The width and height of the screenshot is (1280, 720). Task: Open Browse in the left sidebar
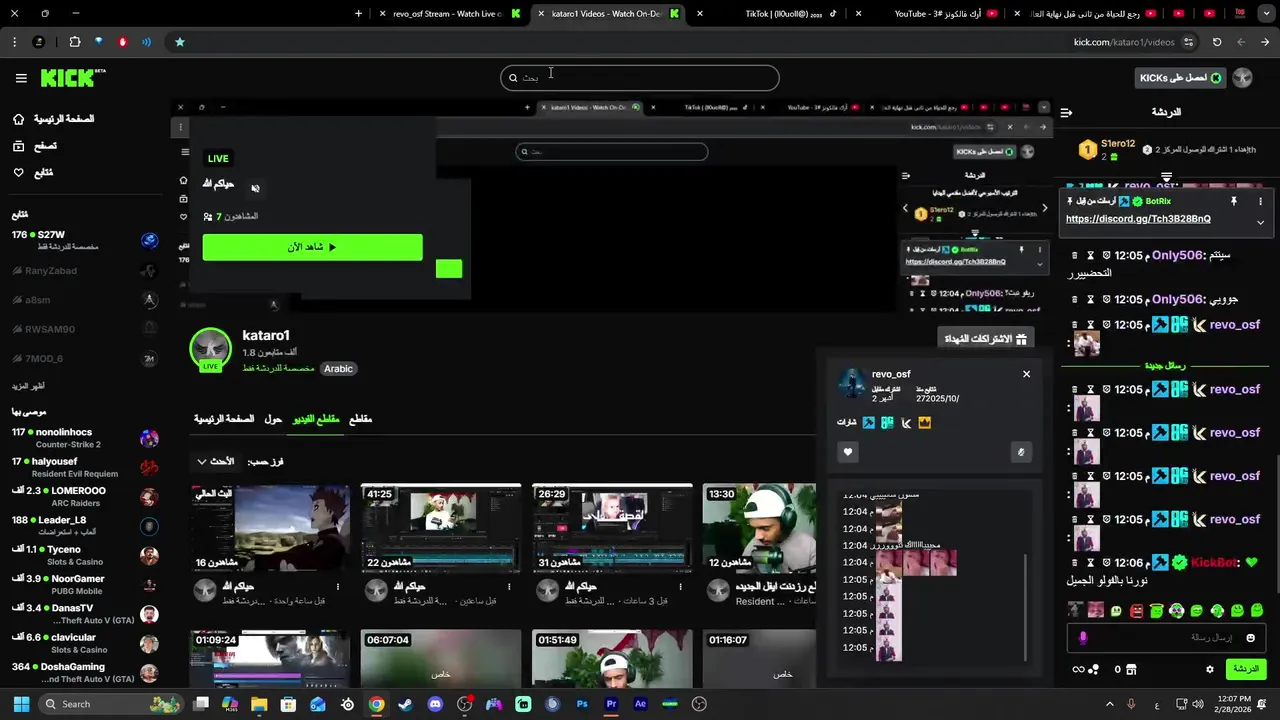coord(36,146)
